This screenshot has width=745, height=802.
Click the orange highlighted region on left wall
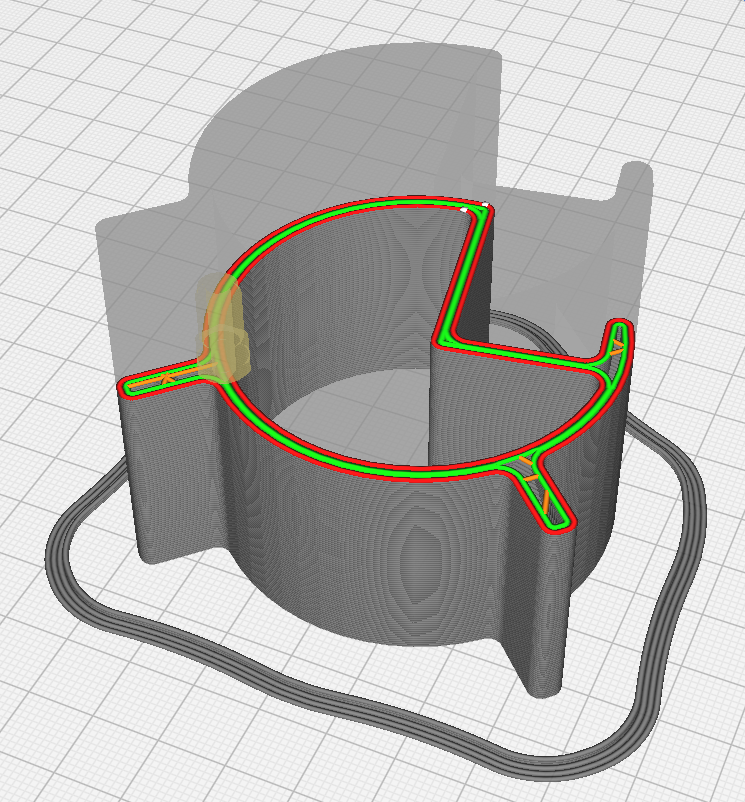click(x=220, y=325)
